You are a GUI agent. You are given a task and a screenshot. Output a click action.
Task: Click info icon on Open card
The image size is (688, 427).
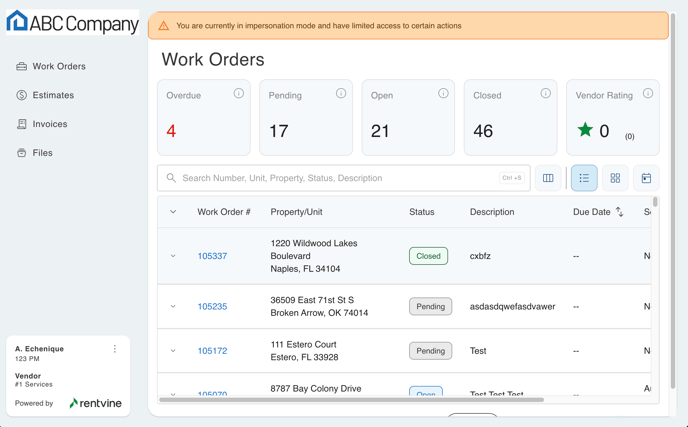click(x=443, y=94)
